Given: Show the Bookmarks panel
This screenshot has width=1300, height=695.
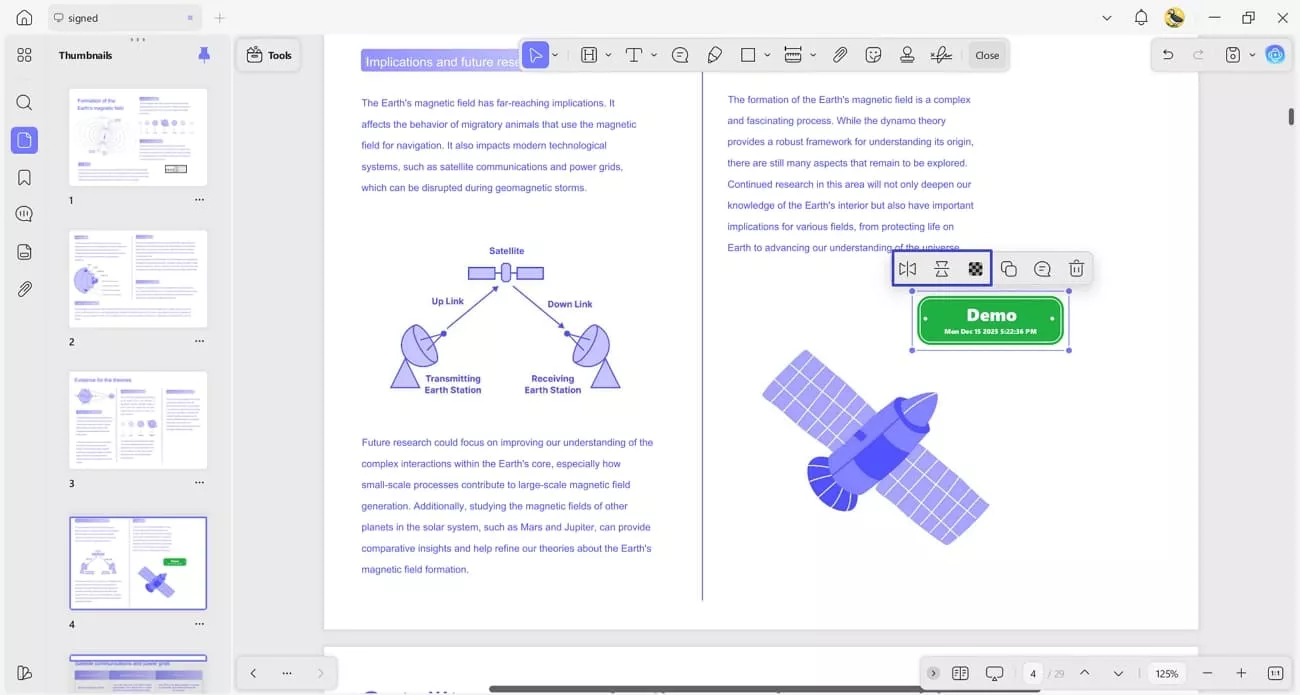Looking at the screenshot, I should 24,177.
